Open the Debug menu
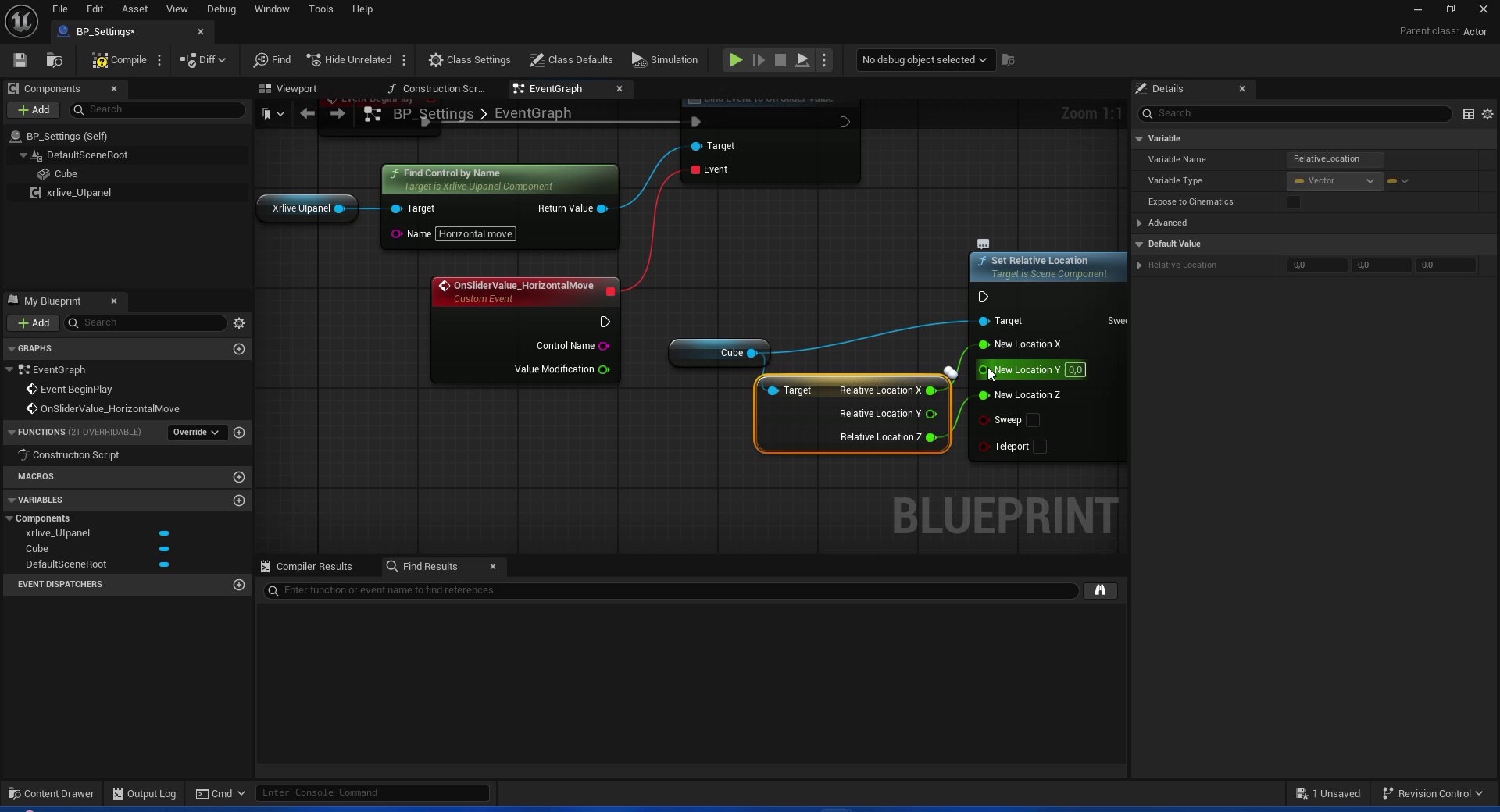 coord(222,9)
